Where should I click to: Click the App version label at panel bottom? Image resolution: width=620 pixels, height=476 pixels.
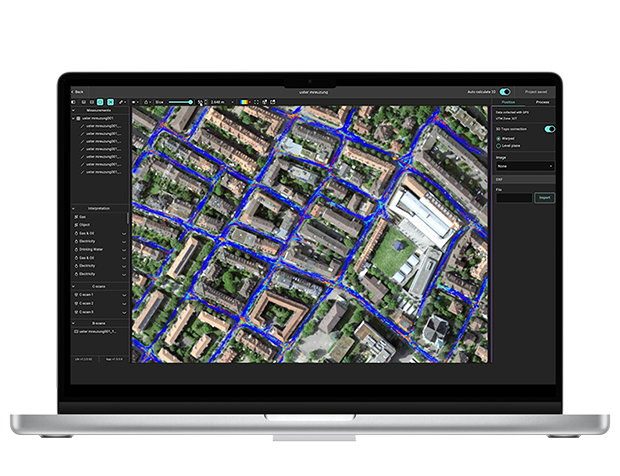coord(114,359)
